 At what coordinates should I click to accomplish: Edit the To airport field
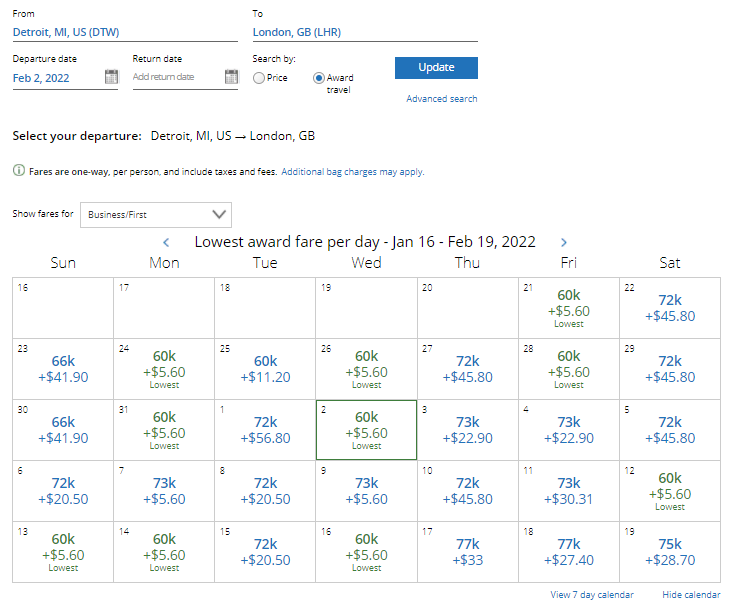(x=364, y=32)
